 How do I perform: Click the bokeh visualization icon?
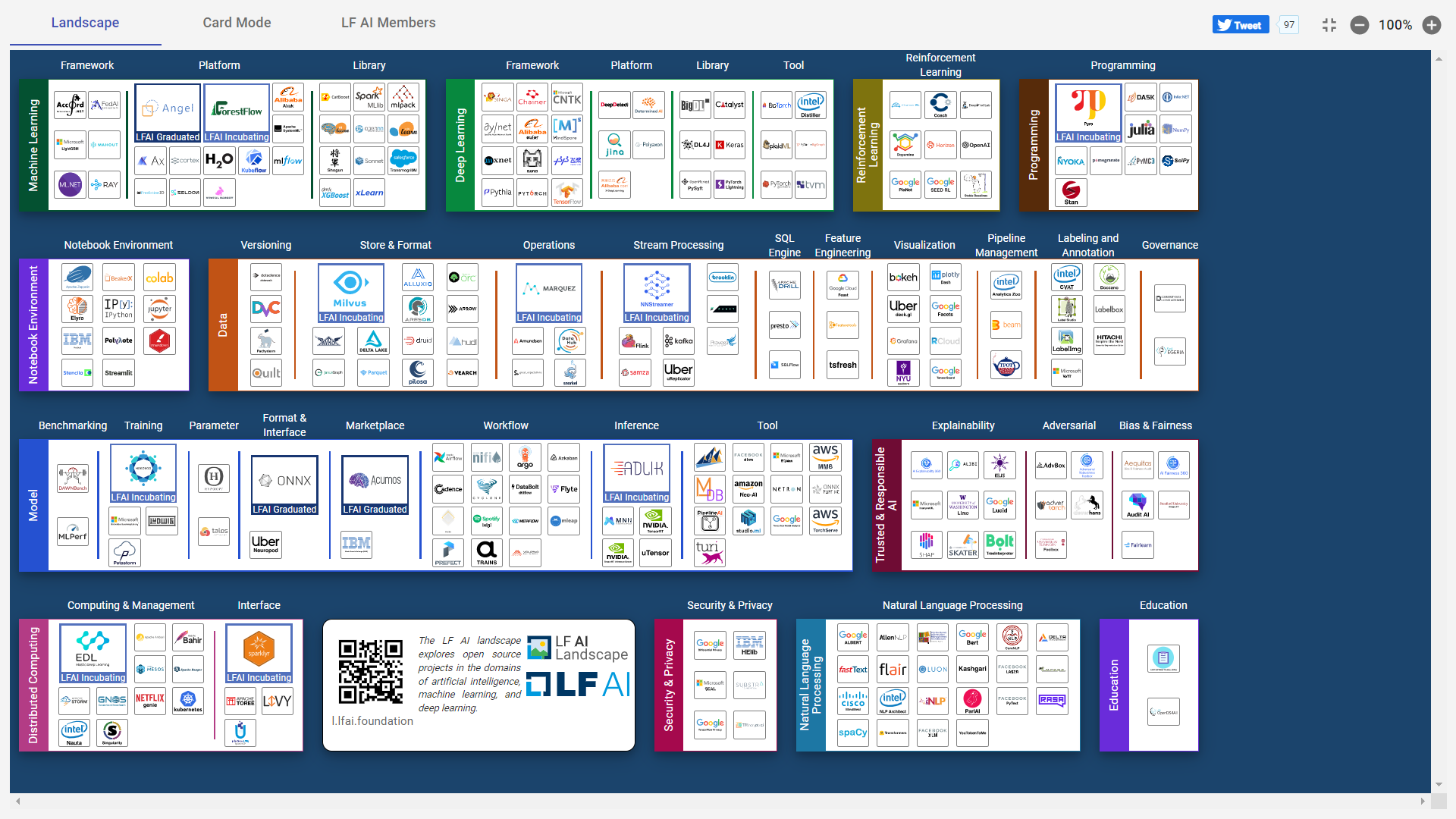coord(904,278)
